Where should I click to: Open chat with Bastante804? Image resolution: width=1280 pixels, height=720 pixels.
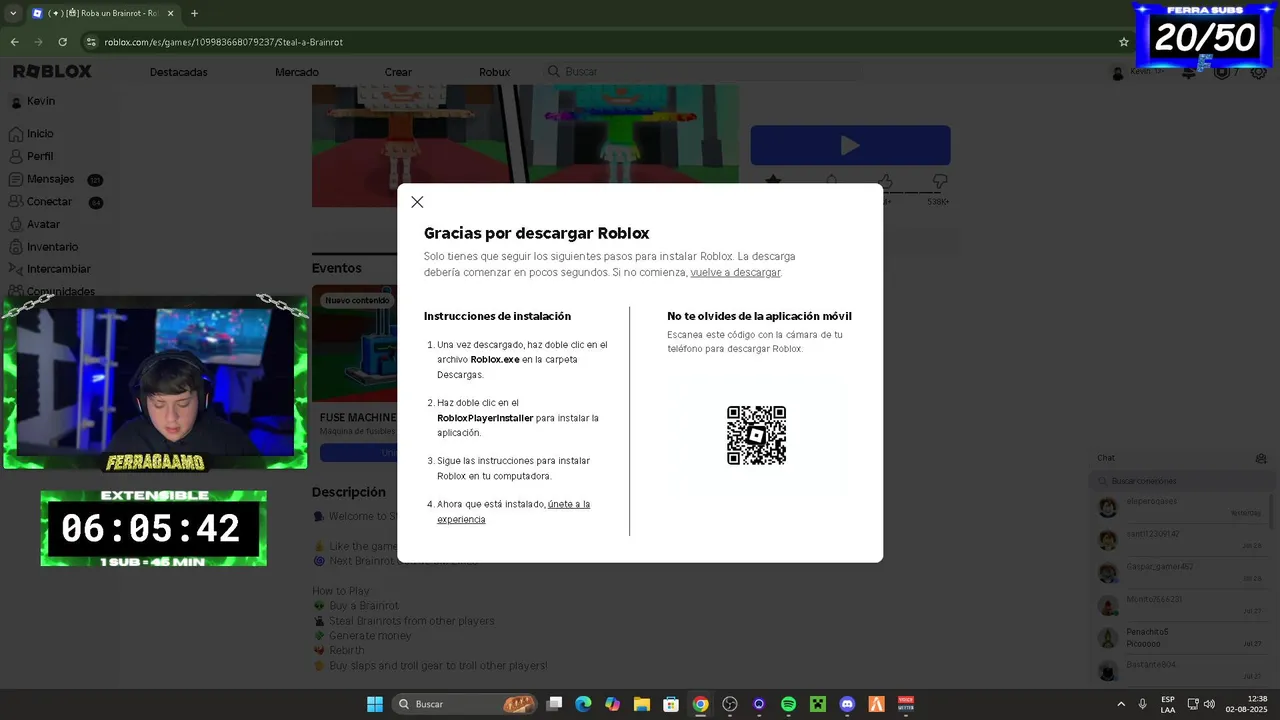coord(1180,670)
